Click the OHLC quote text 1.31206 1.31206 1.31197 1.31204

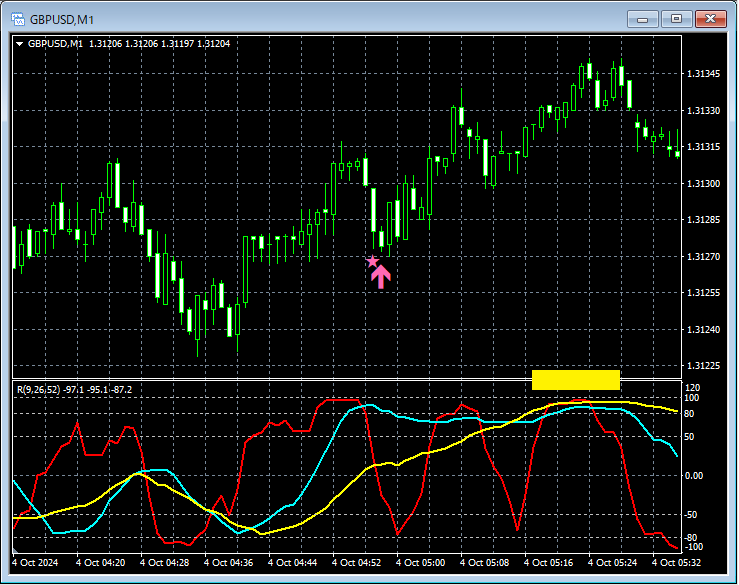[x=159, y=44]
